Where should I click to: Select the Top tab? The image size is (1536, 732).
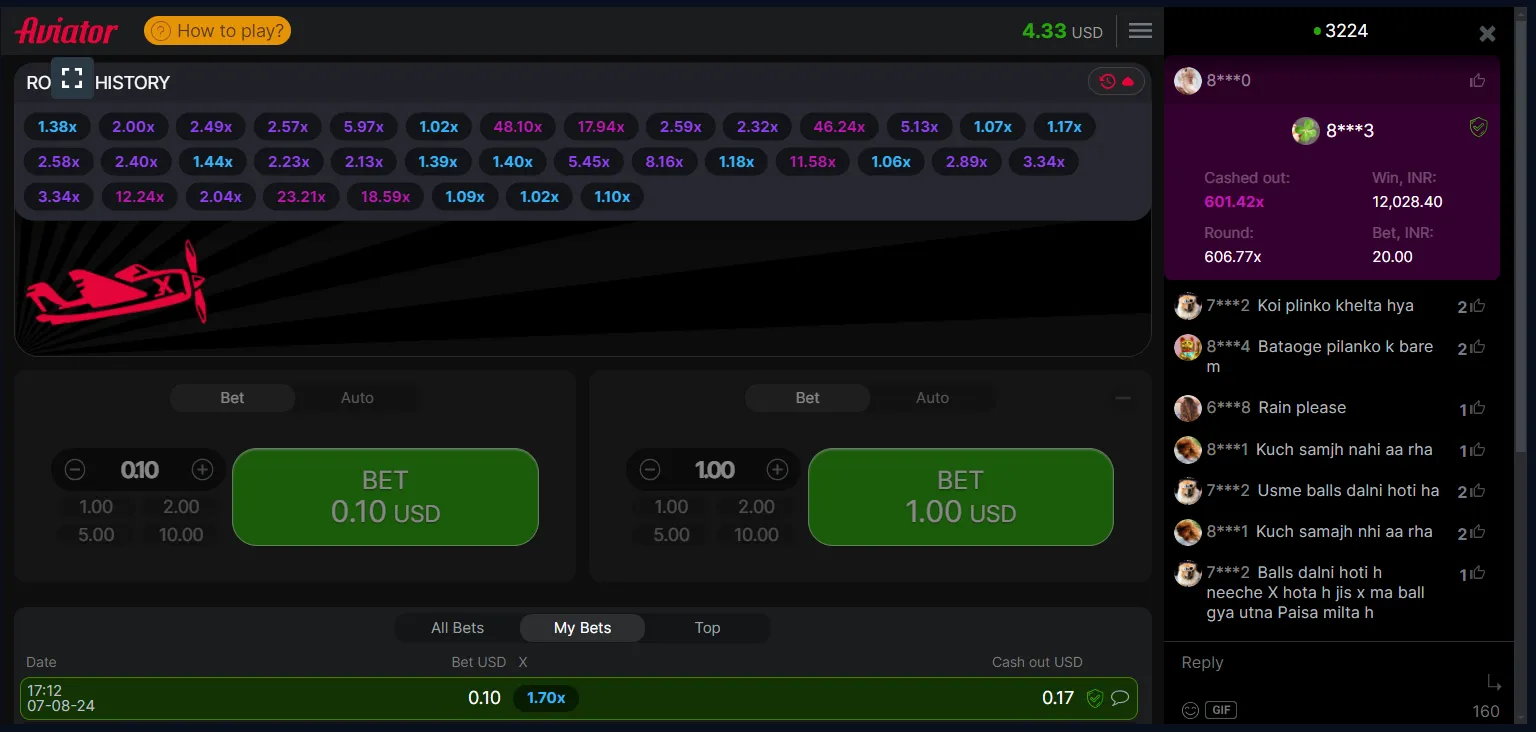tap(707, 628)
